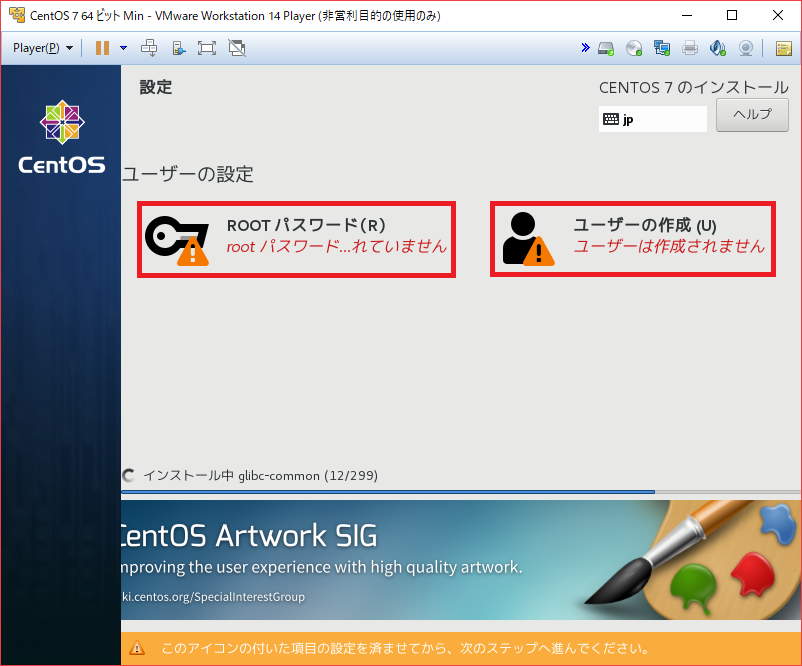This screenshot has width=802, height=666.
Task: Click the CENTOS 7 のインストール title
Action: (x=694, y=87)
